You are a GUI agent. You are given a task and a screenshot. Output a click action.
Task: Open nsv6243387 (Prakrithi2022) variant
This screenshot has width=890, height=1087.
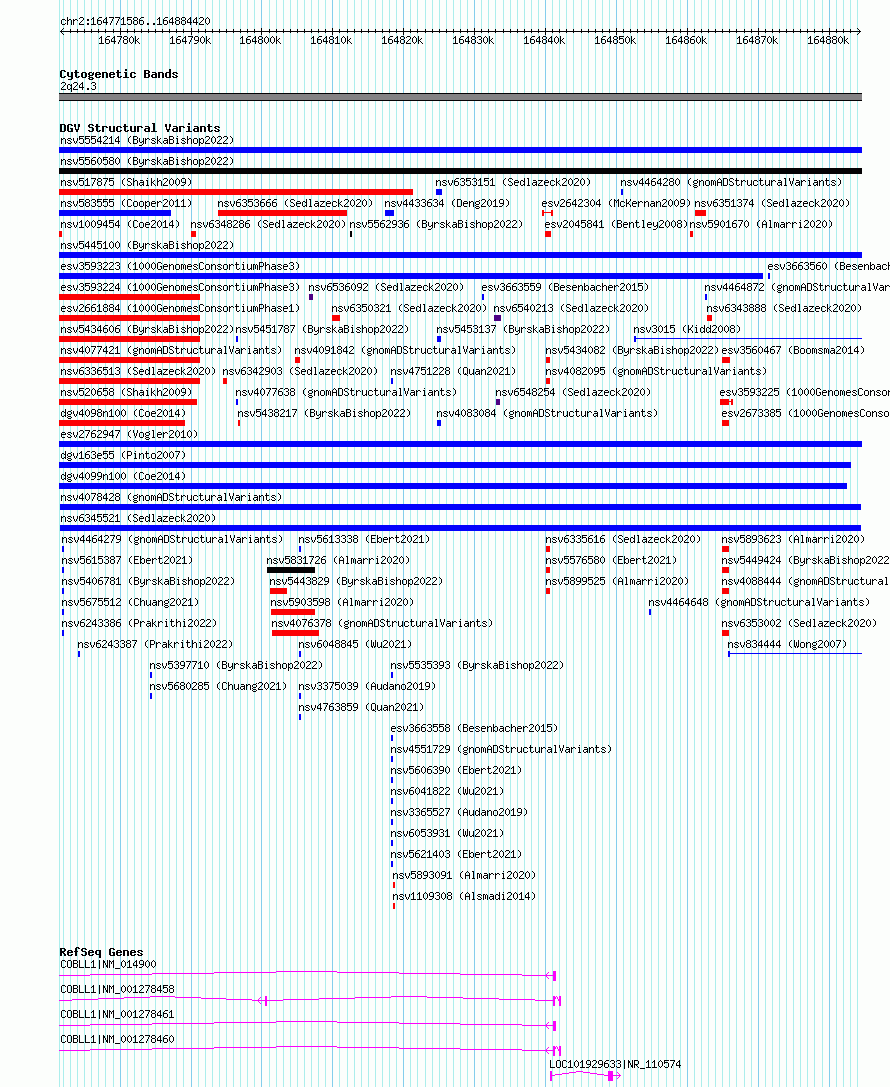(x=155, y=644)
